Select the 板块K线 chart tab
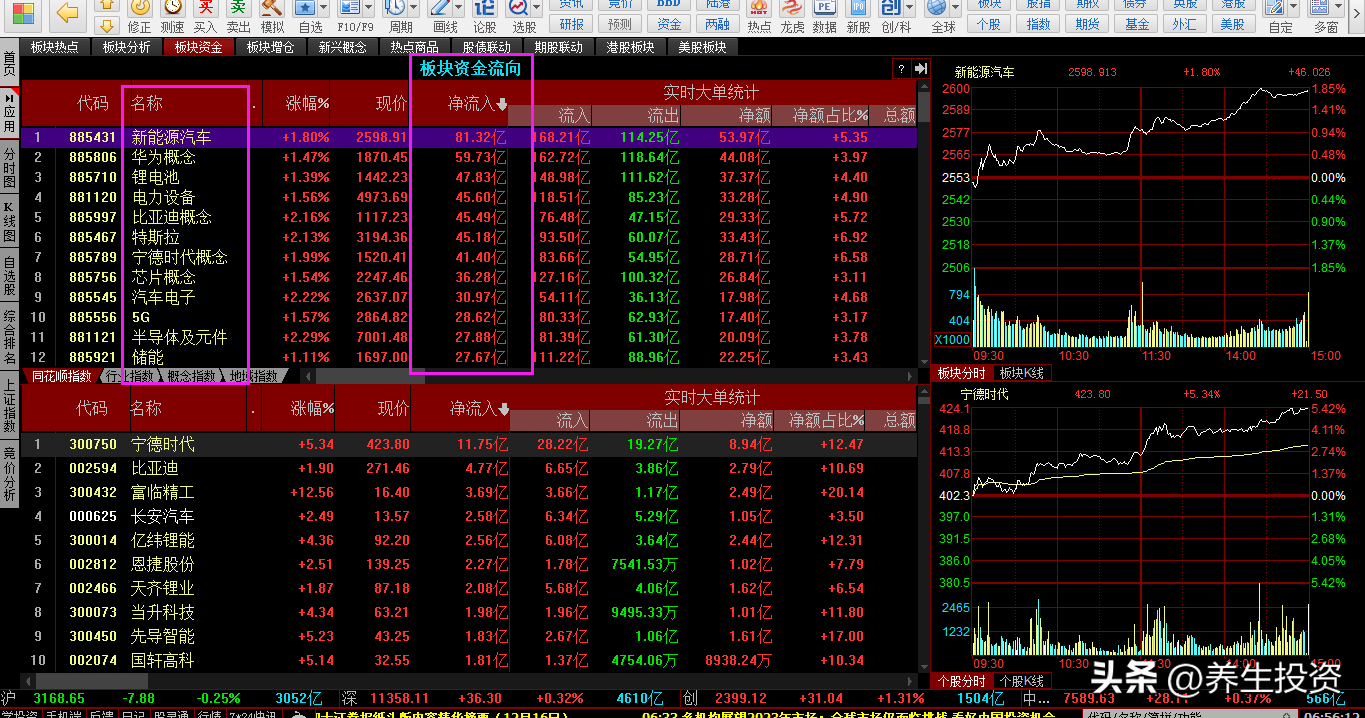This screenshot has width=1365, height=718. (1022, 373)
